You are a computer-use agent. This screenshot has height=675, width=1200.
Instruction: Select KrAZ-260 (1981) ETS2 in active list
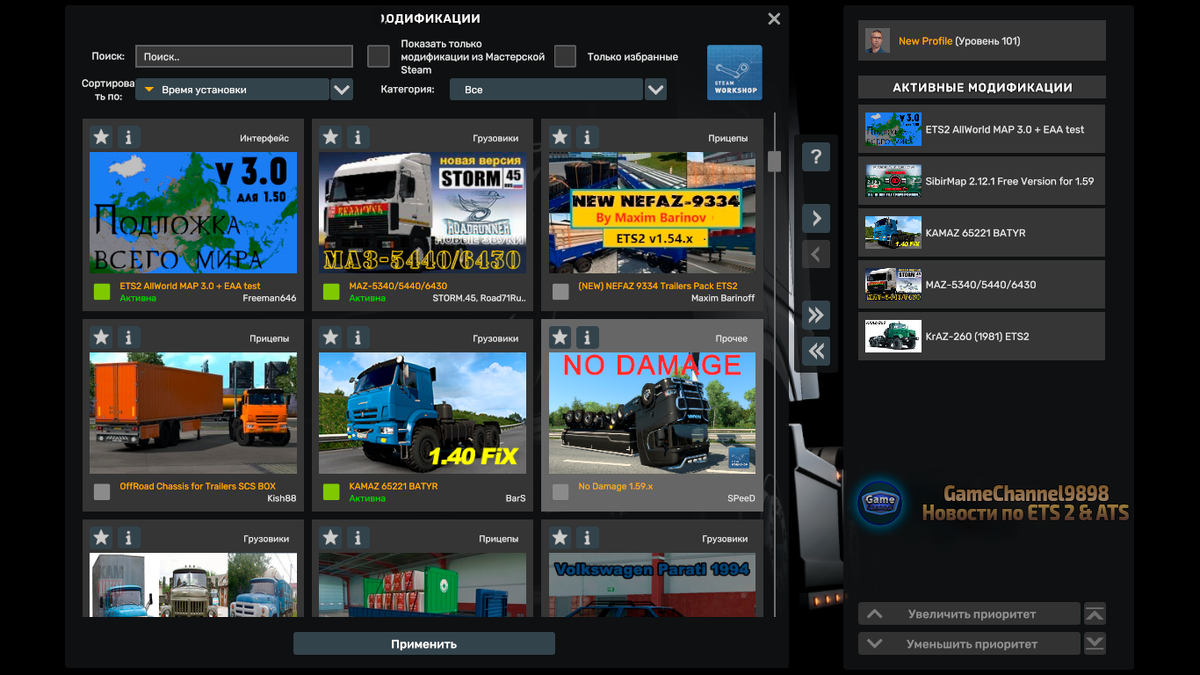pyautogui.click(x=982, y=337)
